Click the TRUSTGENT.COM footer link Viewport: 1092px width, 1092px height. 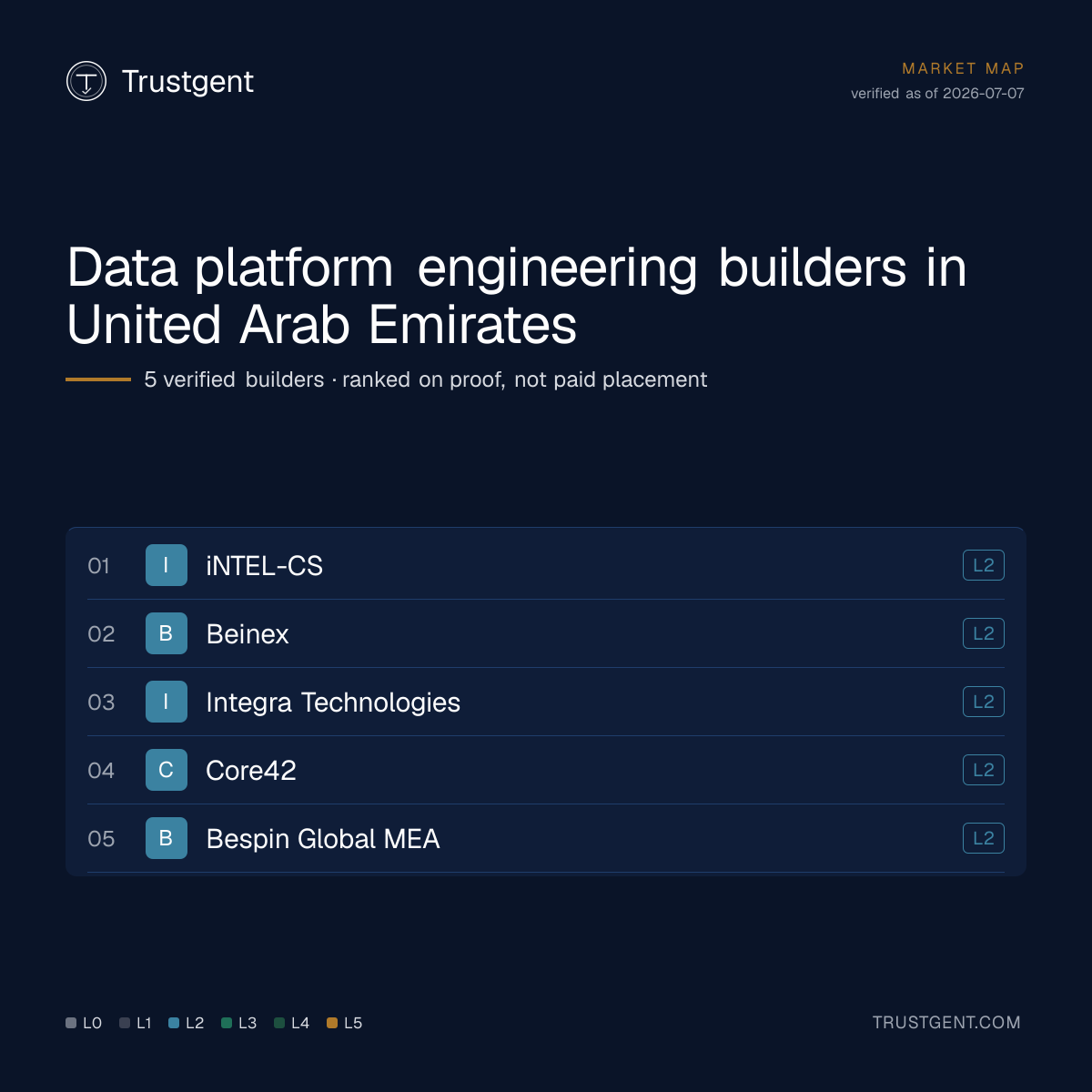[946, 1023]
